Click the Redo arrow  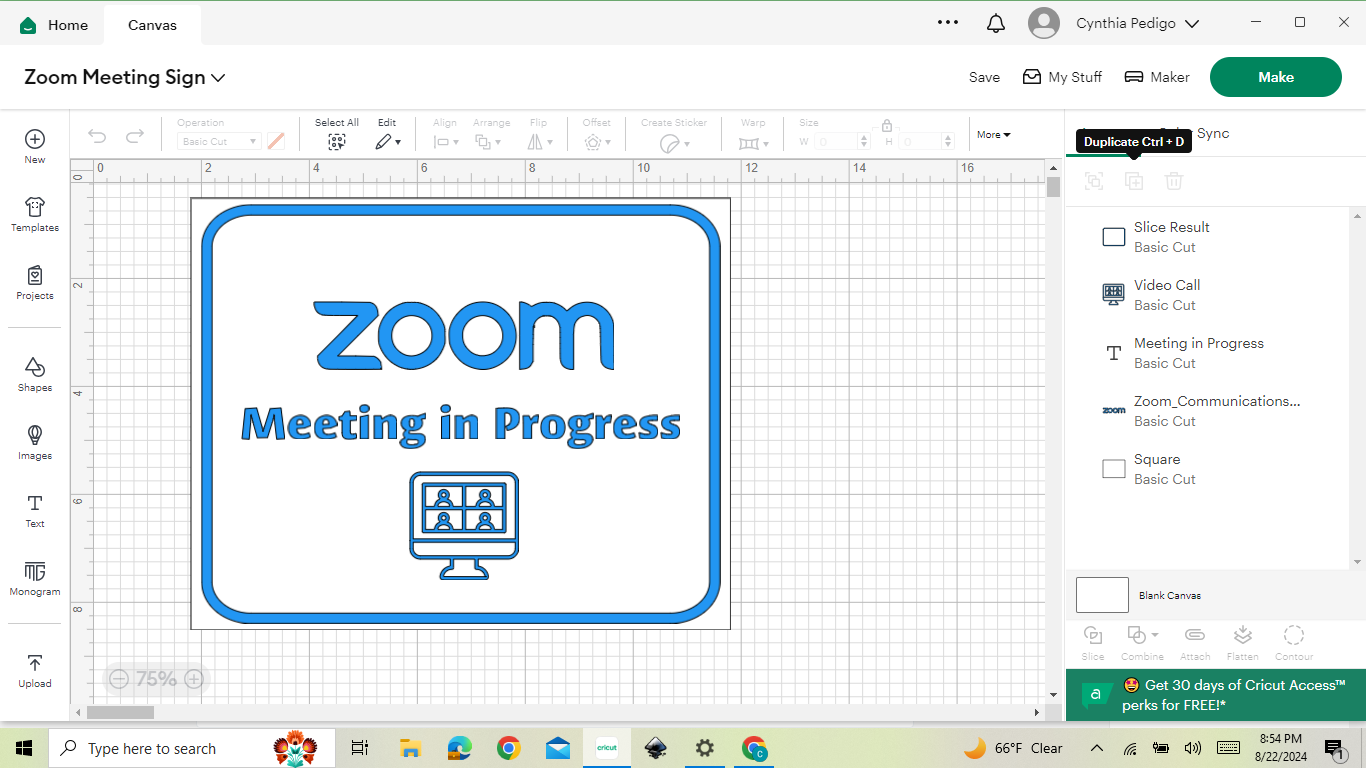click(x=135, y=137)
